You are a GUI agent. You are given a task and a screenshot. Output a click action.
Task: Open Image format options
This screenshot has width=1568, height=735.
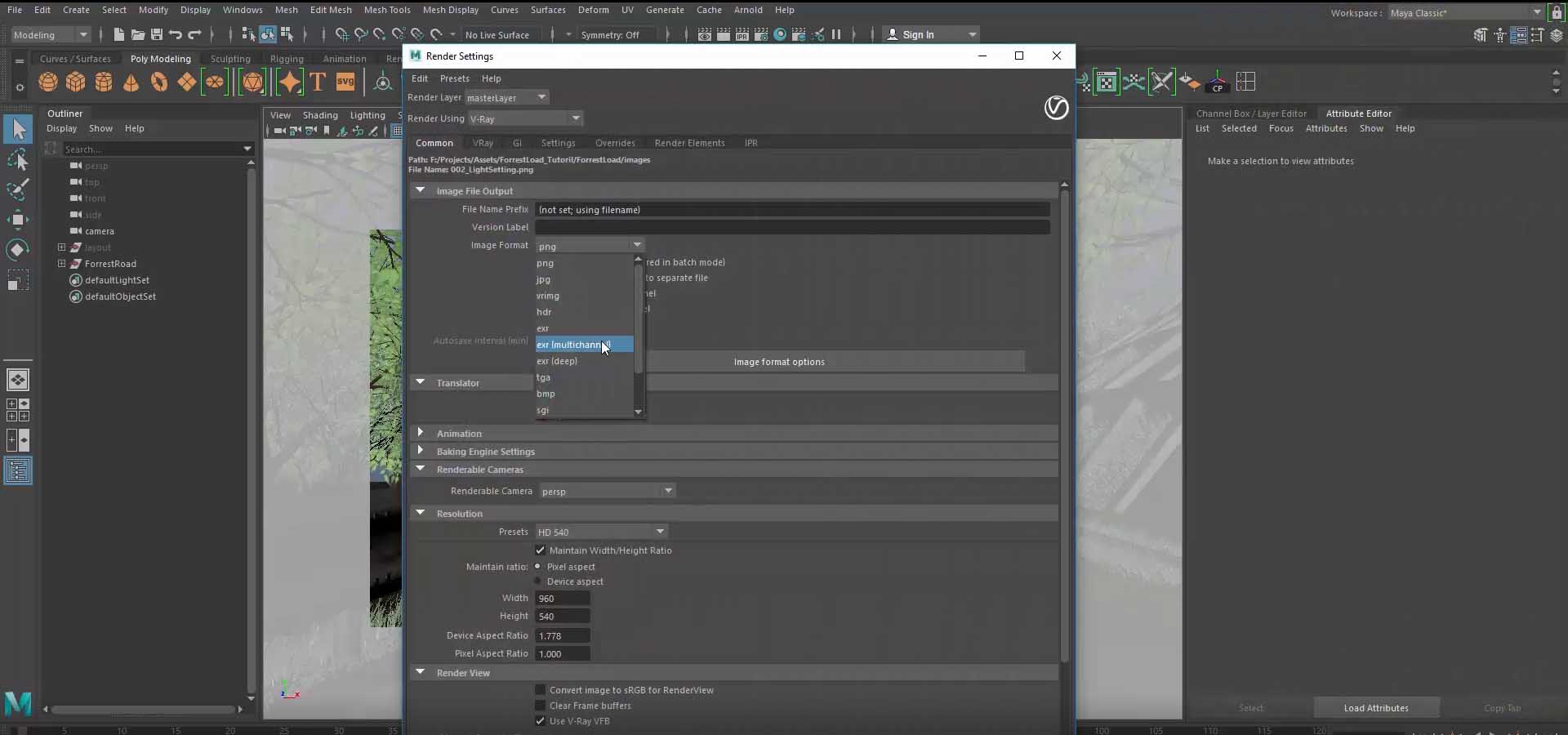pyautogui.click(x=778, y=361)
